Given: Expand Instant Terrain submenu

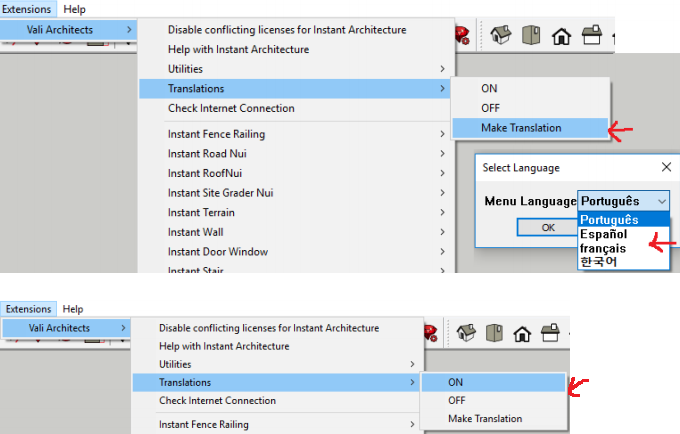Looking at the screenshot, I should click(x=297, y=212).
